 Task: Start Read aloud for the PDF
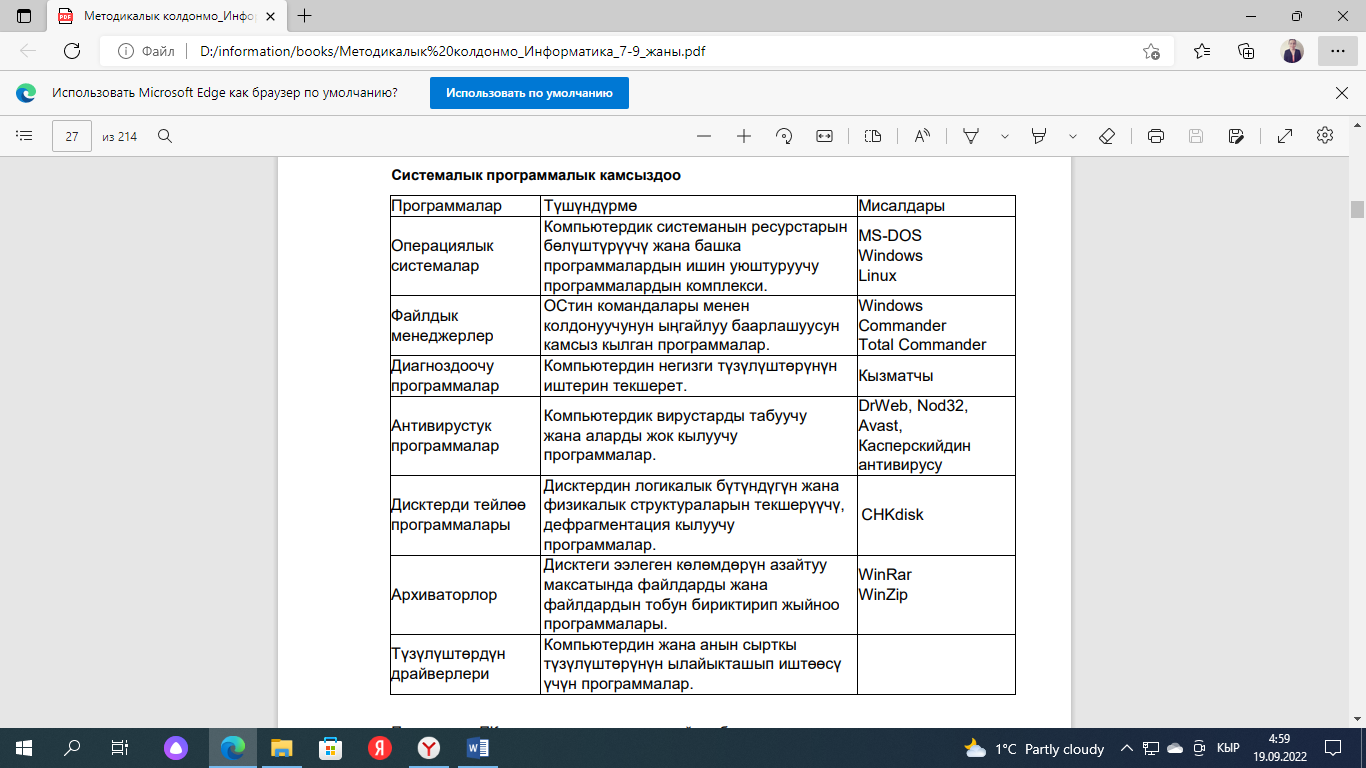[922, 136]
